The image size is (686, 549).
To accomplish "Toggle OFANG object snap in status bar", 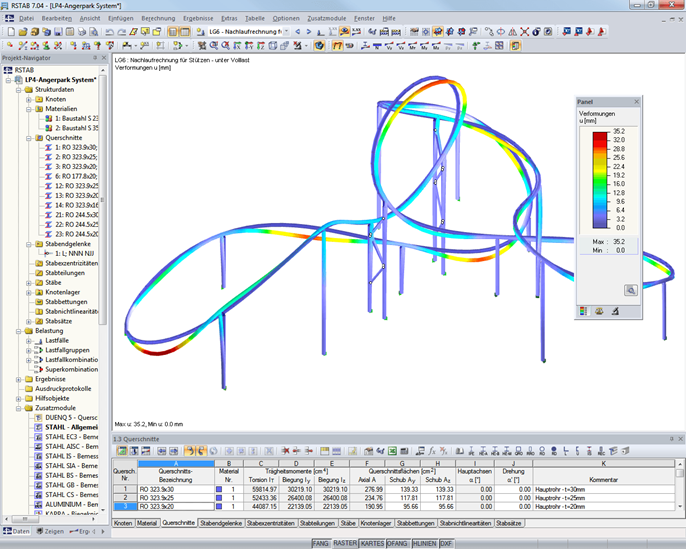I will (x=397, y=543).
